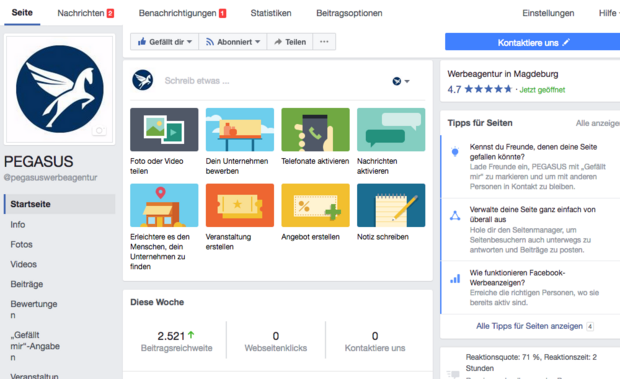The width and height of the screenshot is (620, 379).
Task: Open the post-as identity selector dropdown
Action: (401, 81)
